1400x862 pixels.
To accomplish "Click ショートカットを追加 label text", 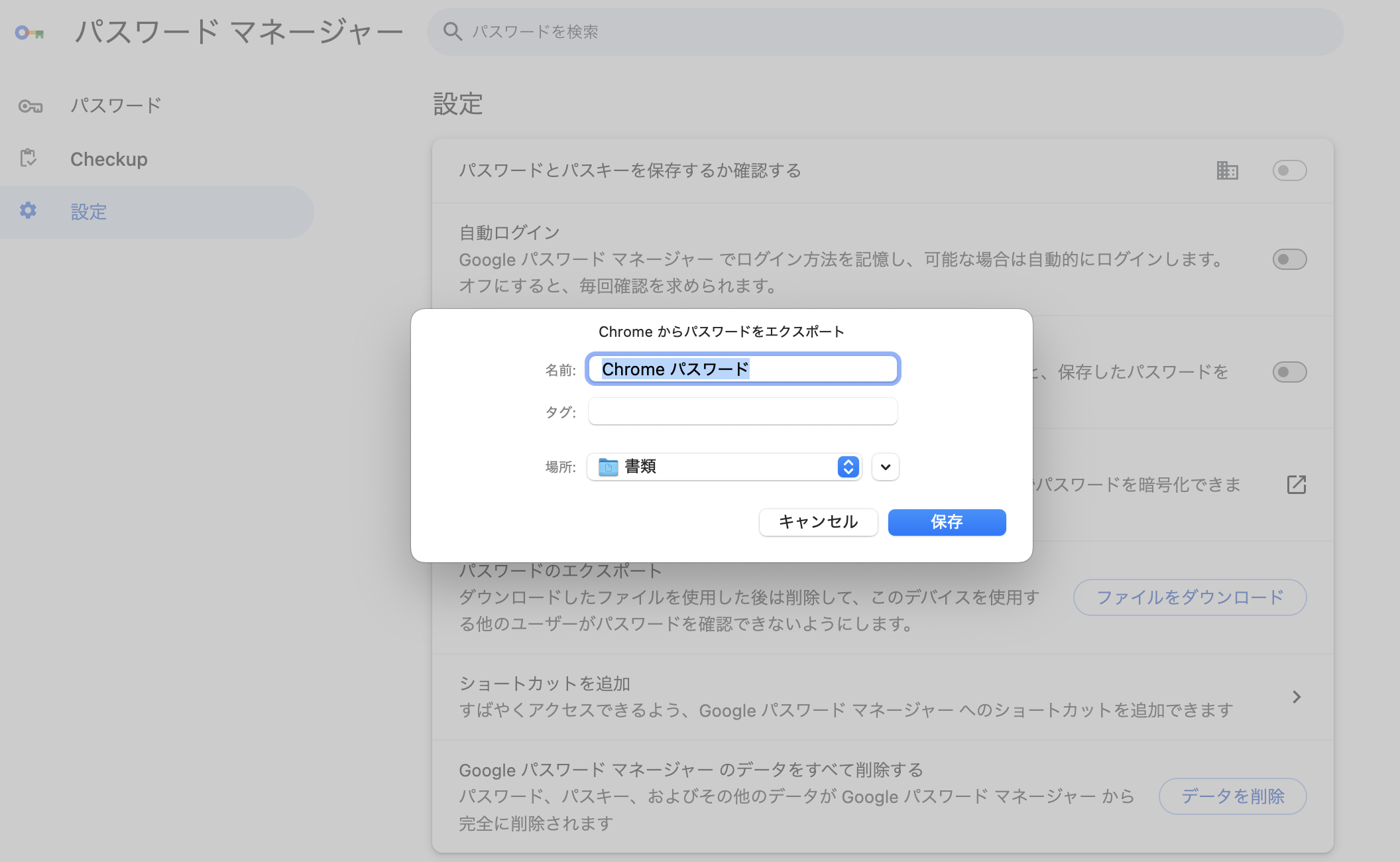I will point(545,684).
